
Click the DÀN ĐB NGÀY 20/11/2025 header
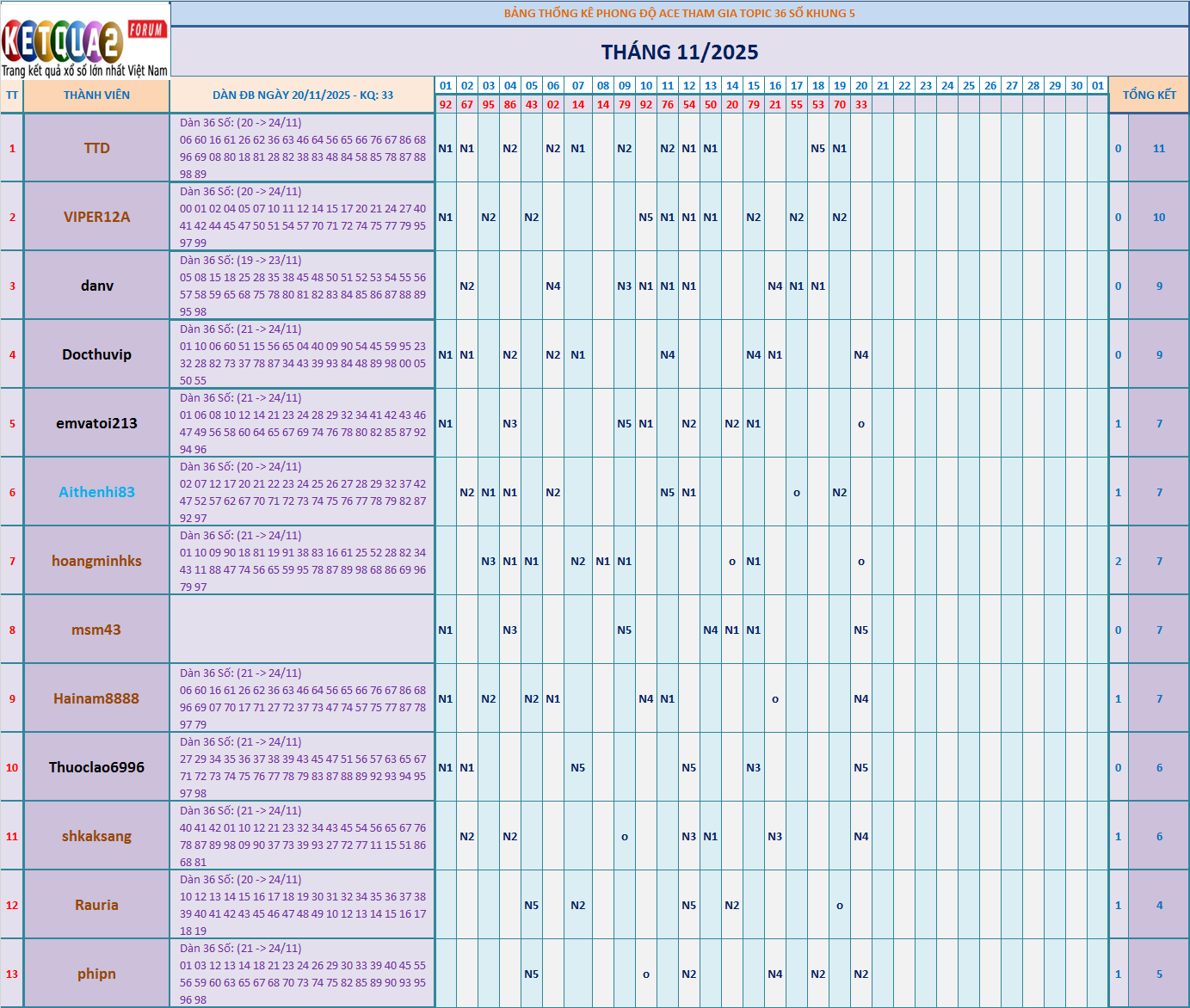pyautogui.click(x=302, y=95)
